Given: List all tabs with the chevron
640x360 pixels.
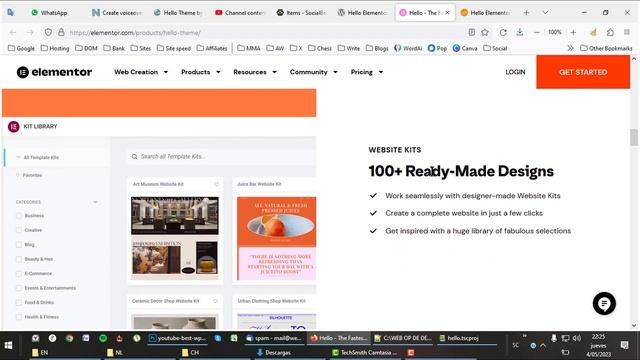Looking at the screenshot, I should 545,13.
